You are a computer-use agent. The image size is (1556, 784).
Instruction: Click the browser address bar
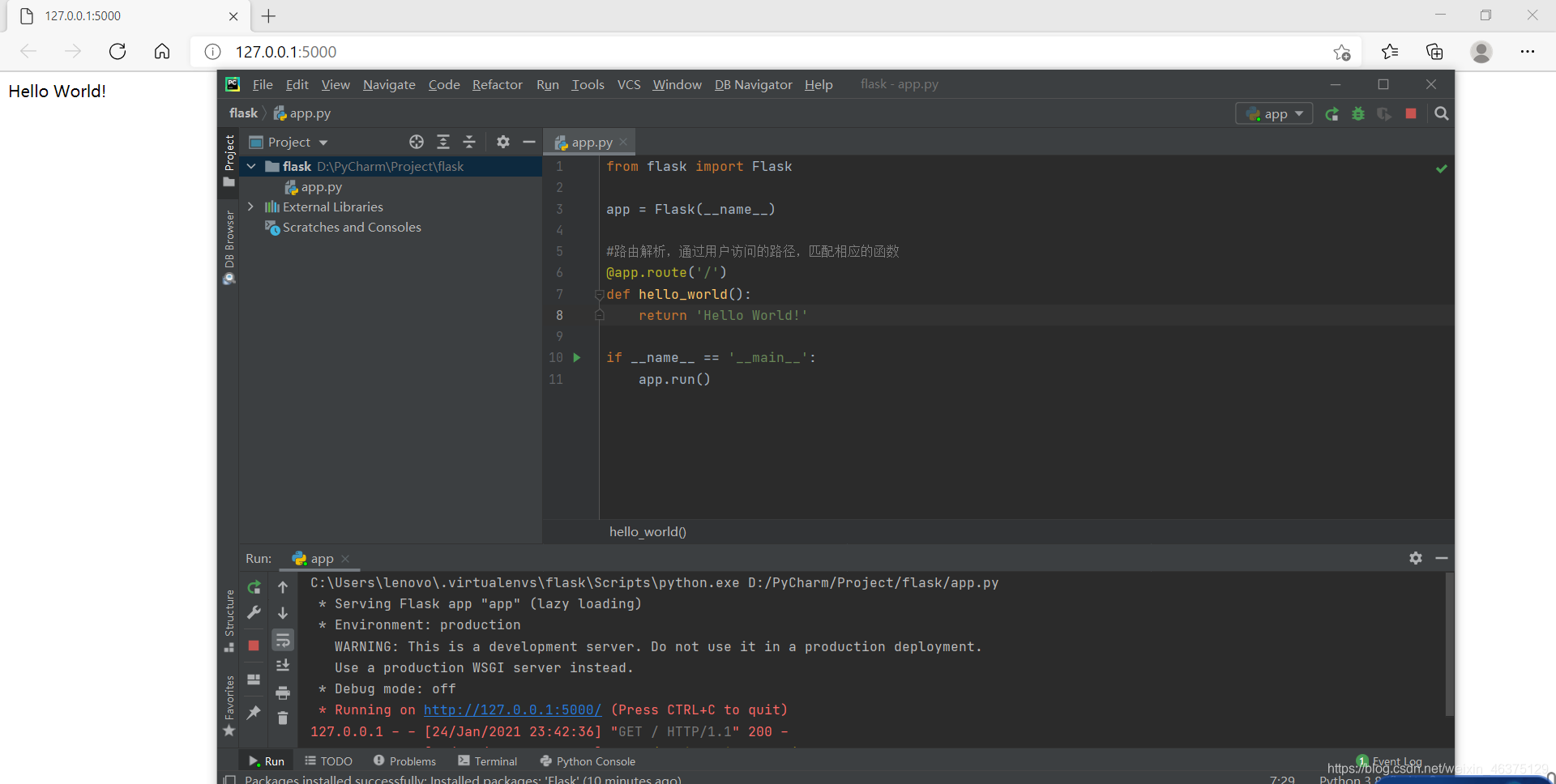pos(486,51)
